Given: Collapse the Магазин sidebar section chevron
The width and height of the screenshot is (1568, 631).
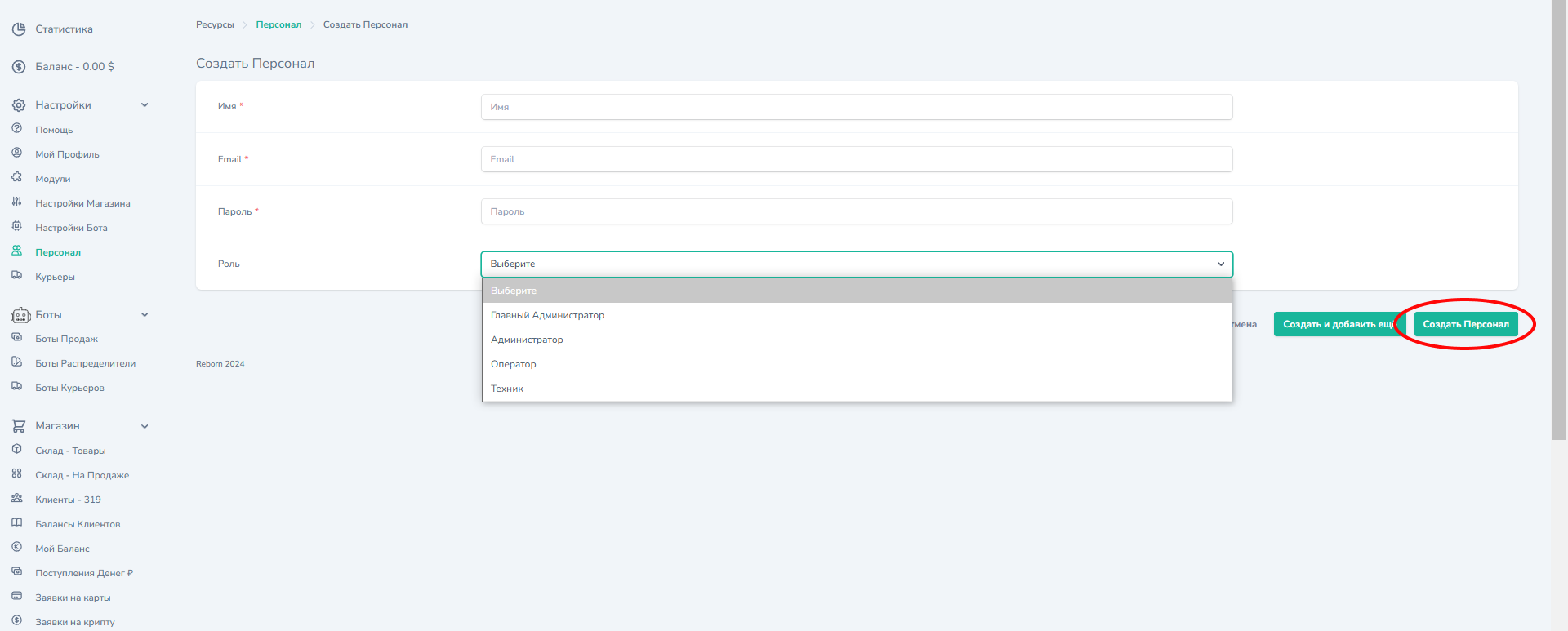Looking at the screenshot, I should (145, 426).
